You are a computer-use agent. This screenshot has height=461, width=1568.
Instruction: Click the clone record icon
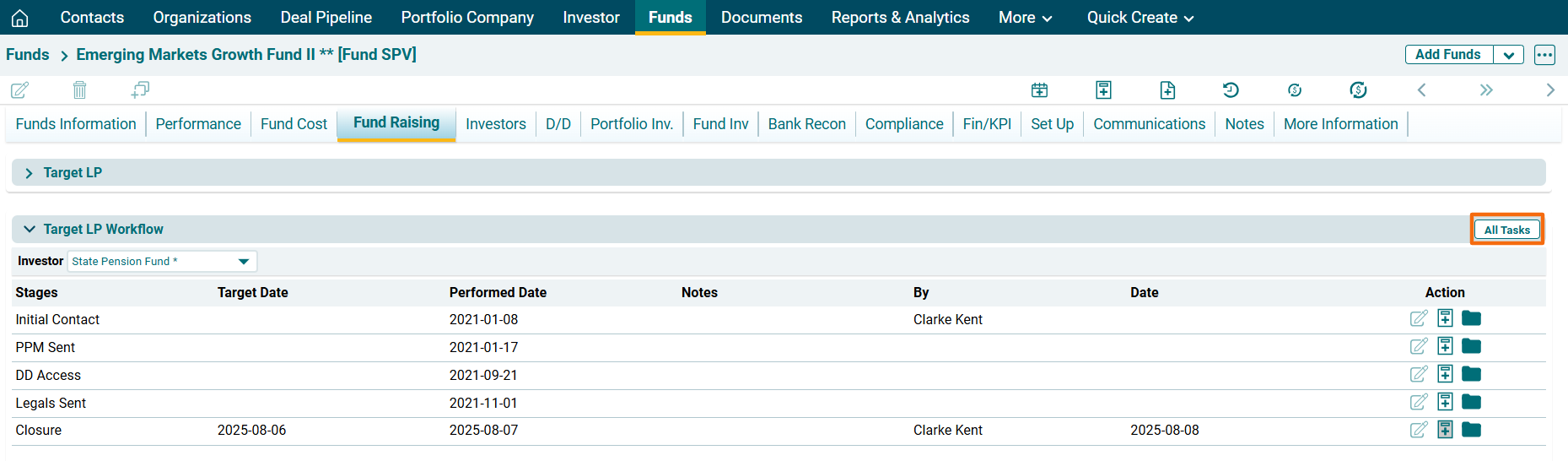(x=140, y=89)
